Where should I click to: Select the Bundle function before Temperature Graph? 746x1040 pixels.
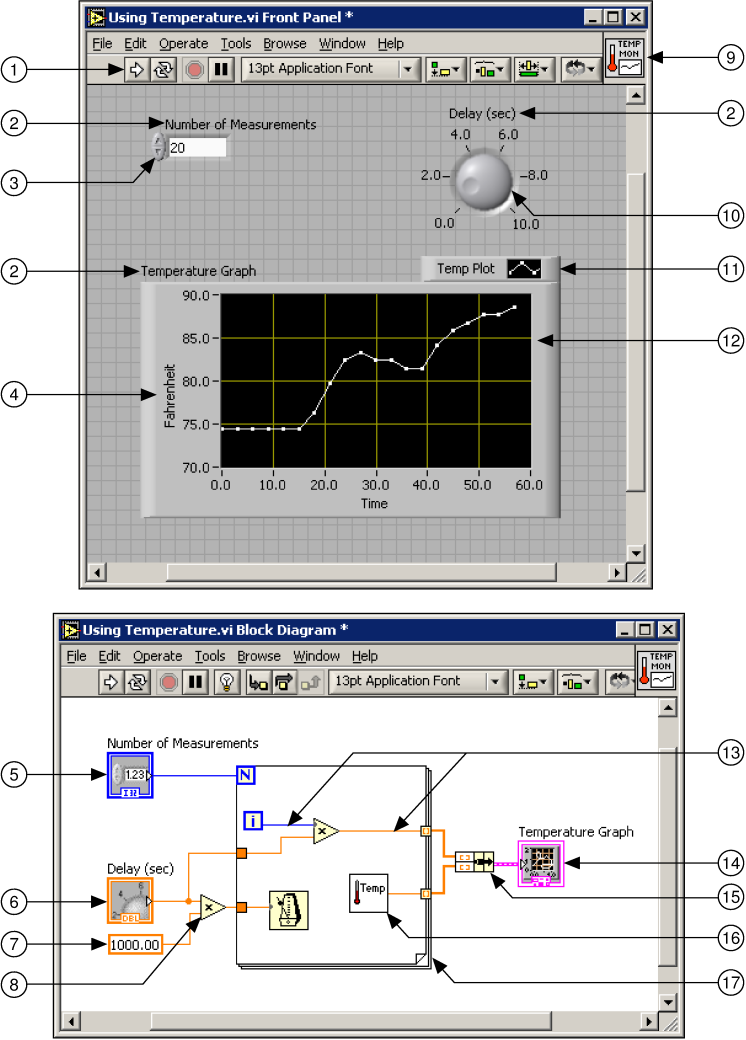474,860
